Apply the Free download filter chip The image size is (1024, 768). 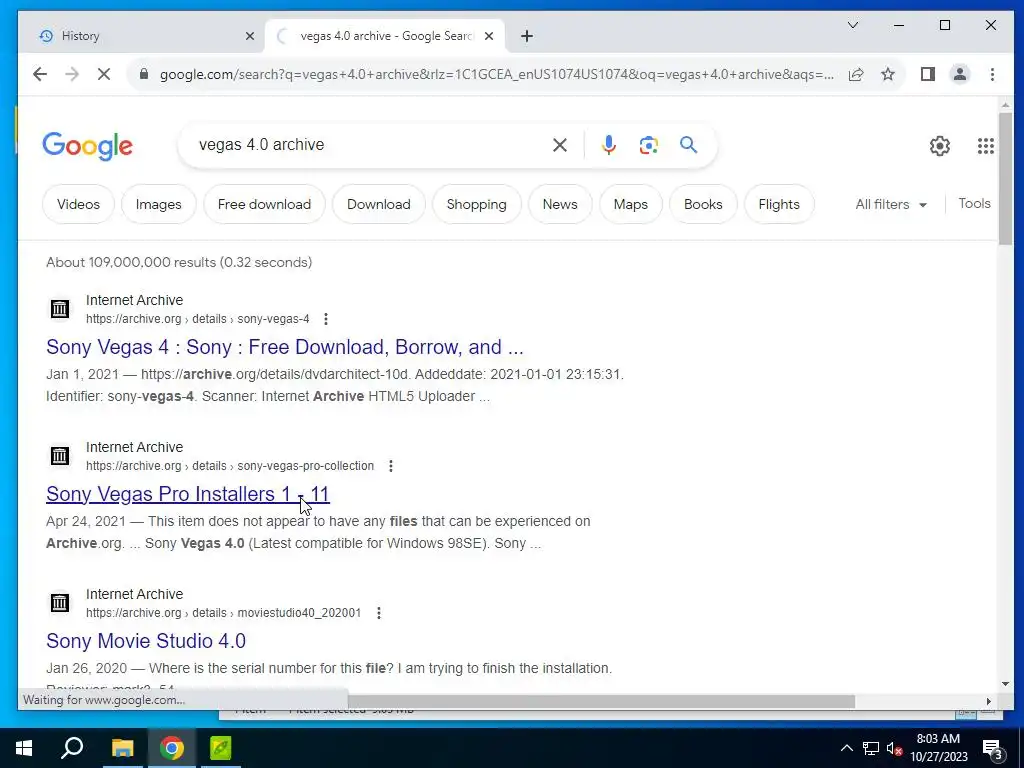(264, 204)
